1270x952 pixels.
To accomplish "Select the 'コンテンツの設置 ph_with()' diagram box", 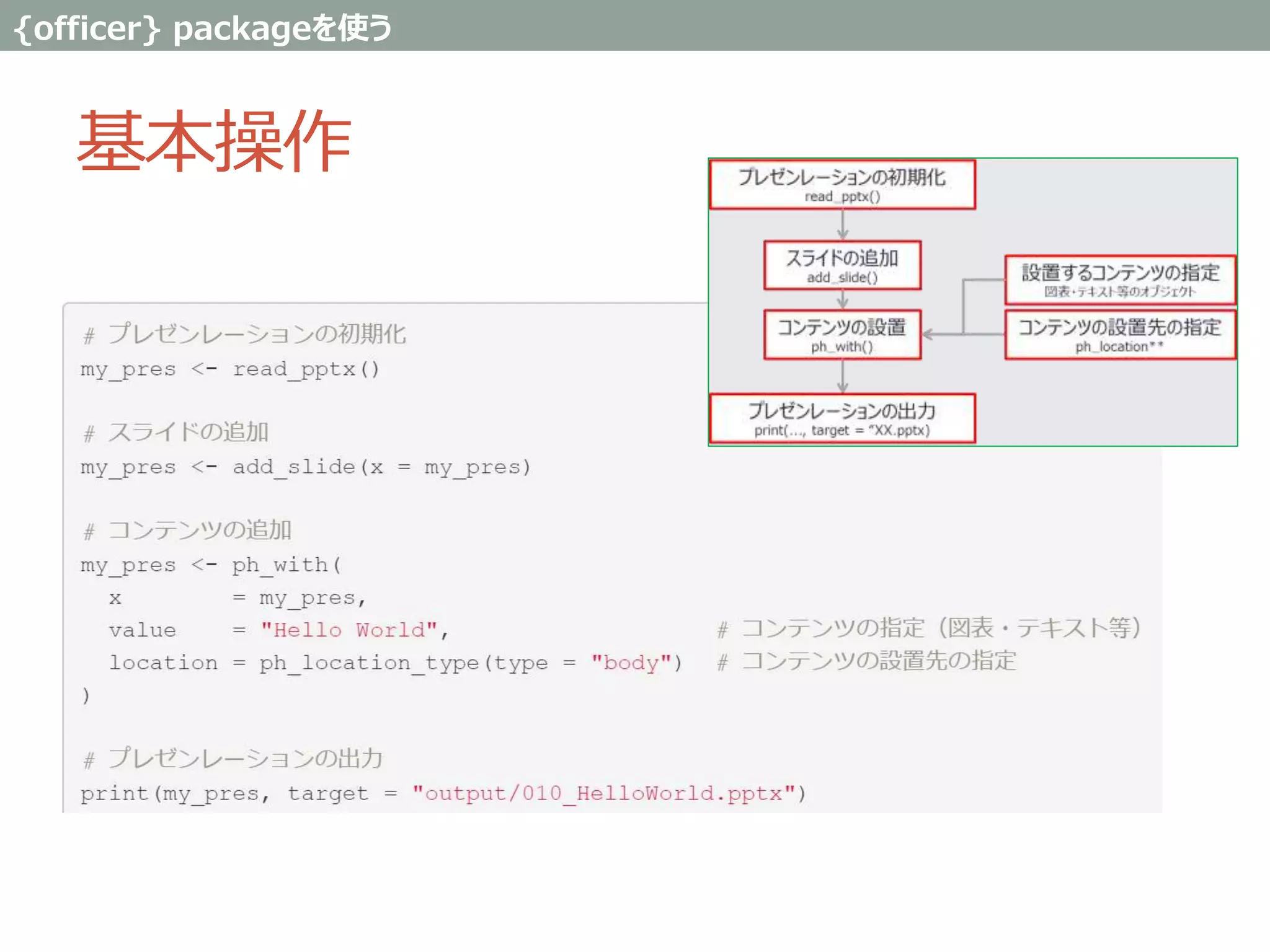I will point(841,335).
